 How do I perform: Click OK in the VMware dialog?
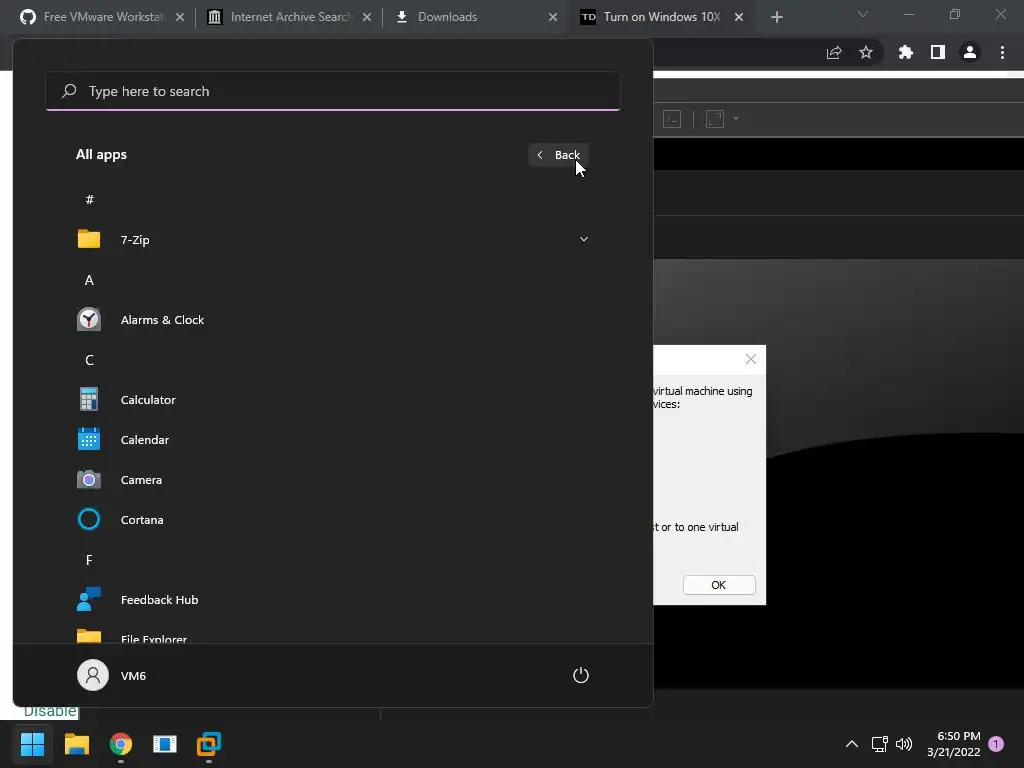tap(719, 584)
